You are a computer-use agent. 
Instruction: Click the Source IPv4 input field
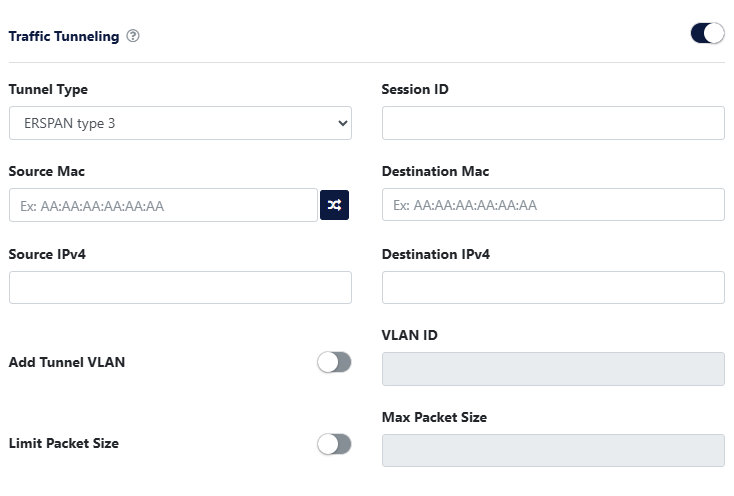click(x=180, y=287)
